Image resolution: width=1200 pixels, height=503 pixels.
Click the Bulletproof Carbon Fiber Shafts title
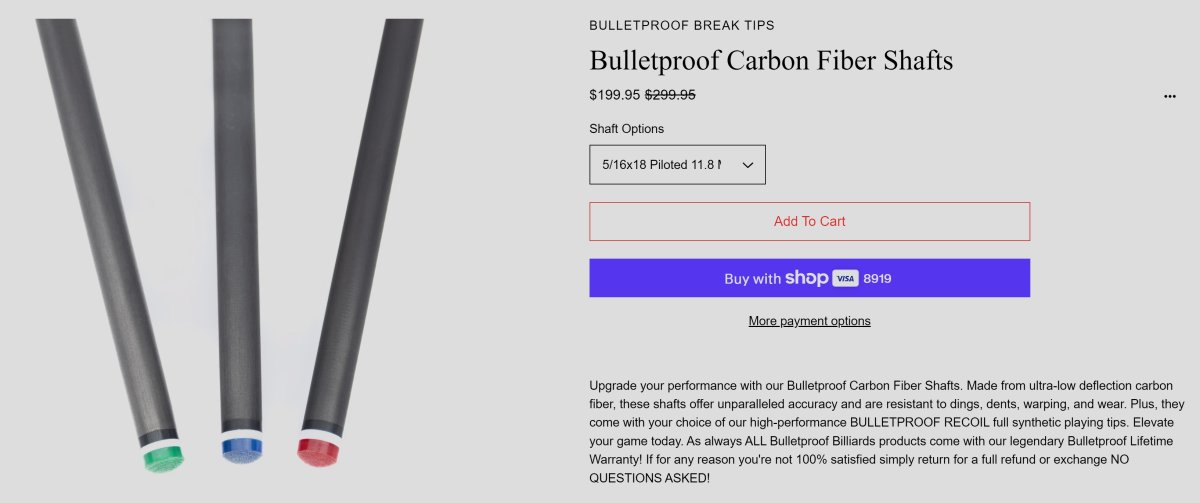tap(771, 61)
